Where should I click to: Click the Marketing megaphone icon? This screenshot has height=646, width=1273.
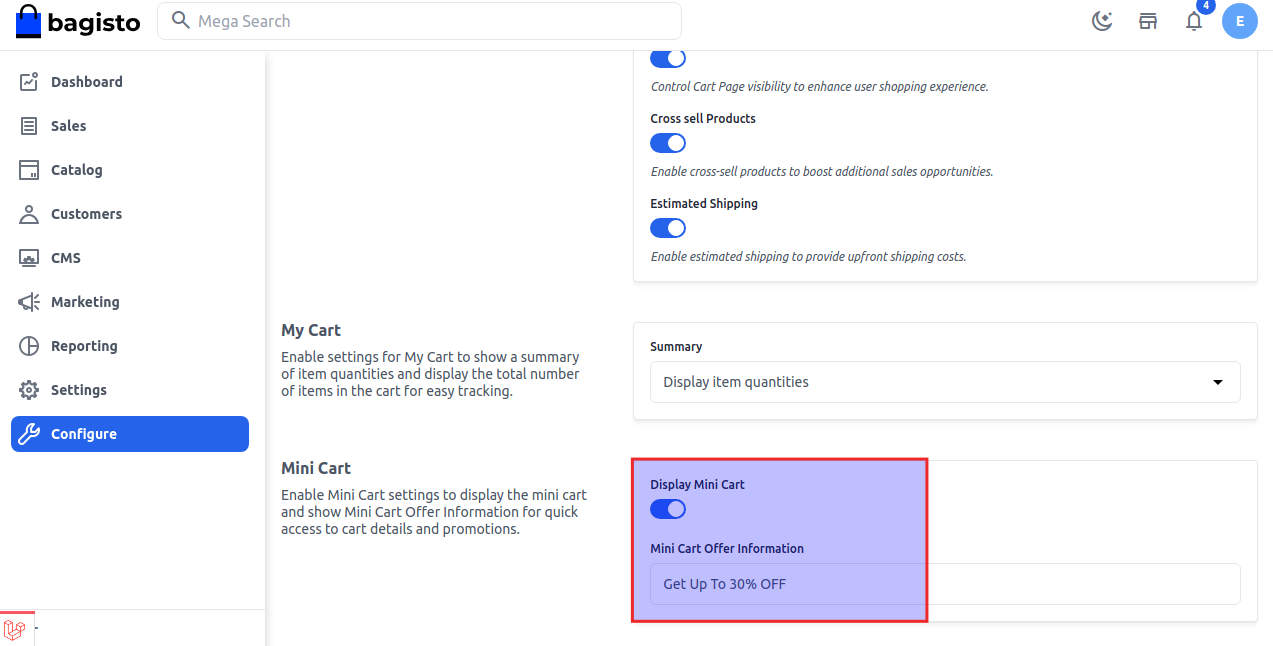click(x=29, y=302)
